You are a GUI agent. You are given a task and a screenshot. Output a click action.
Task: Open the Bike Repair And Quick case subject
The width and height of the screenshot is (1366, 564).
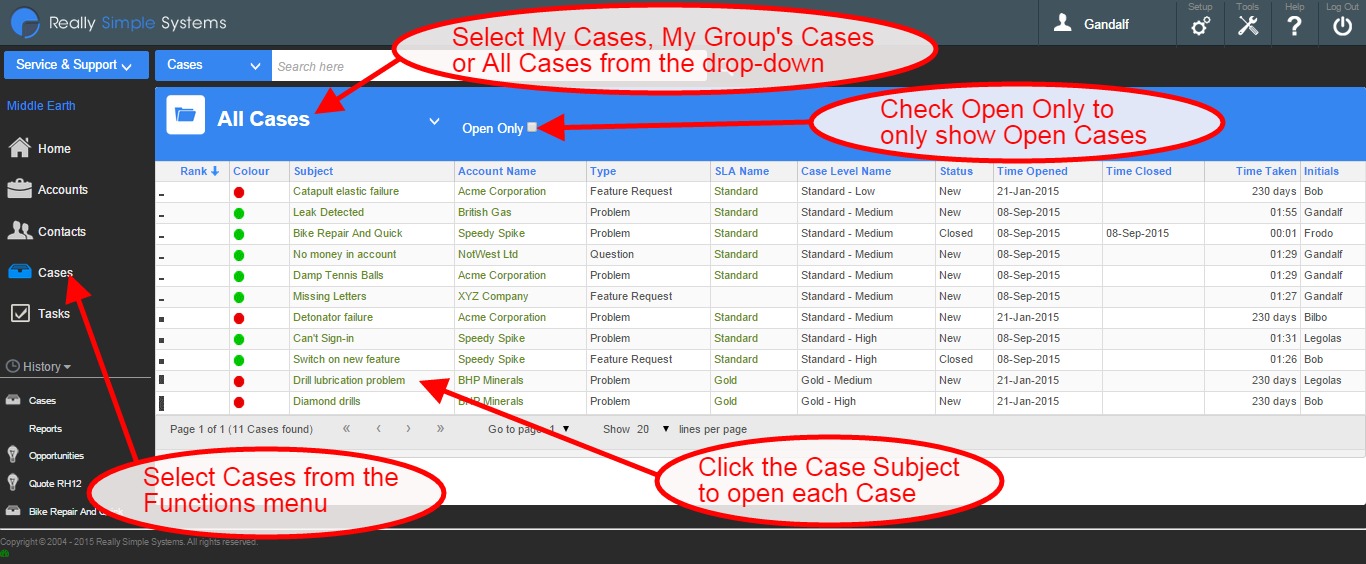pos(348,233)
